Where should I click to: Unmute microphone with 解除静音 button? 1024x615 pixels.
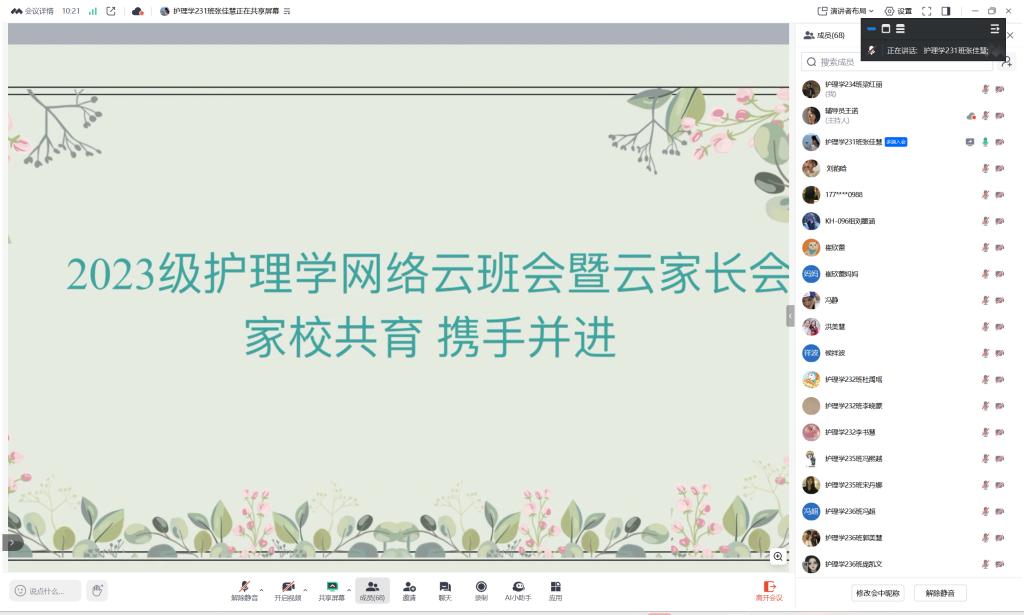244,590
